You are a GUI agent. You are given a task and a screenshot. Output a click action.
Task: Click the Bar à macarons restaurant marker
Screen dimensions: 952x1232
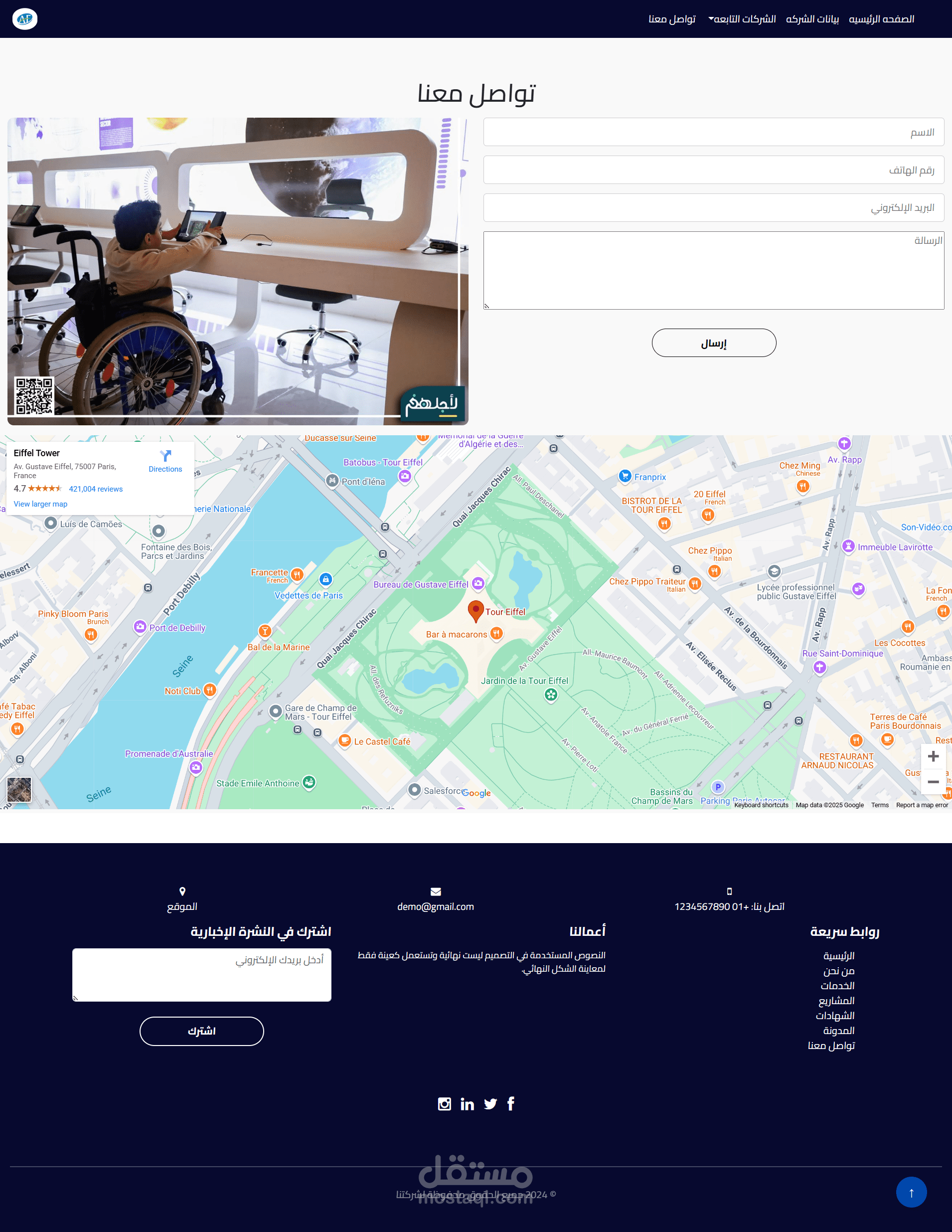point(496,634)
